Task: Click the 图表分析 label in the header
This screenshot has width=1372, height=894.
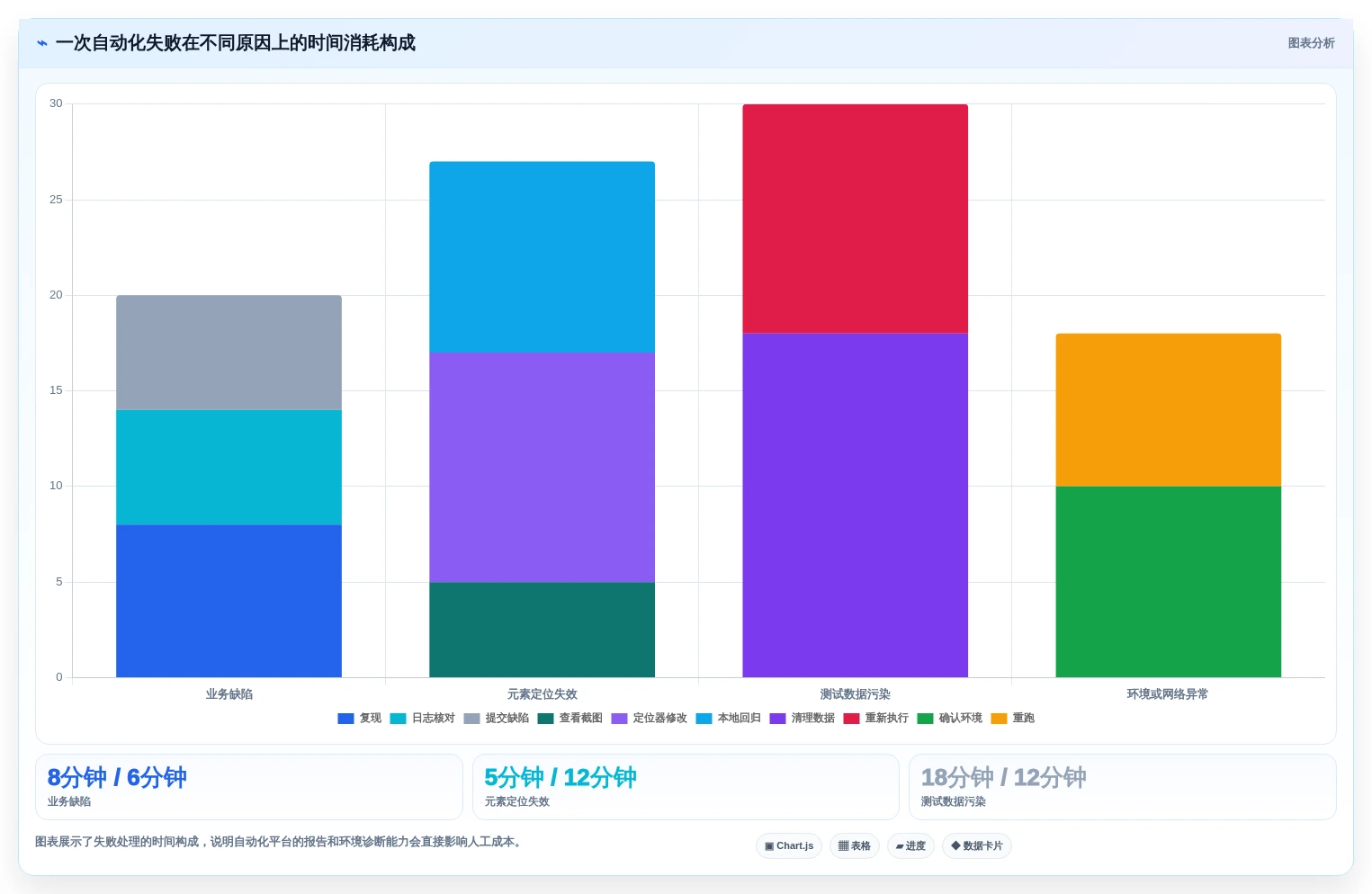Action: click(x=1311, y=43)
